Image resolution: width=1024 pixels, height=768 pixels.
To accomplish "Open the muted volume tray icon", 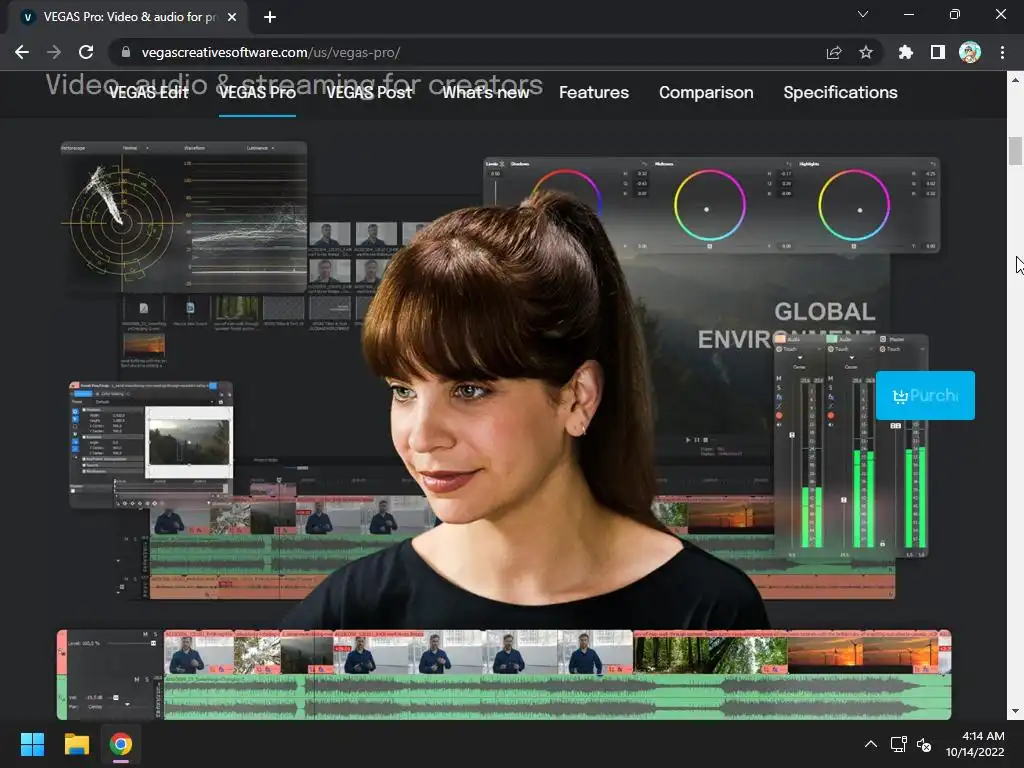I will 924,744.
